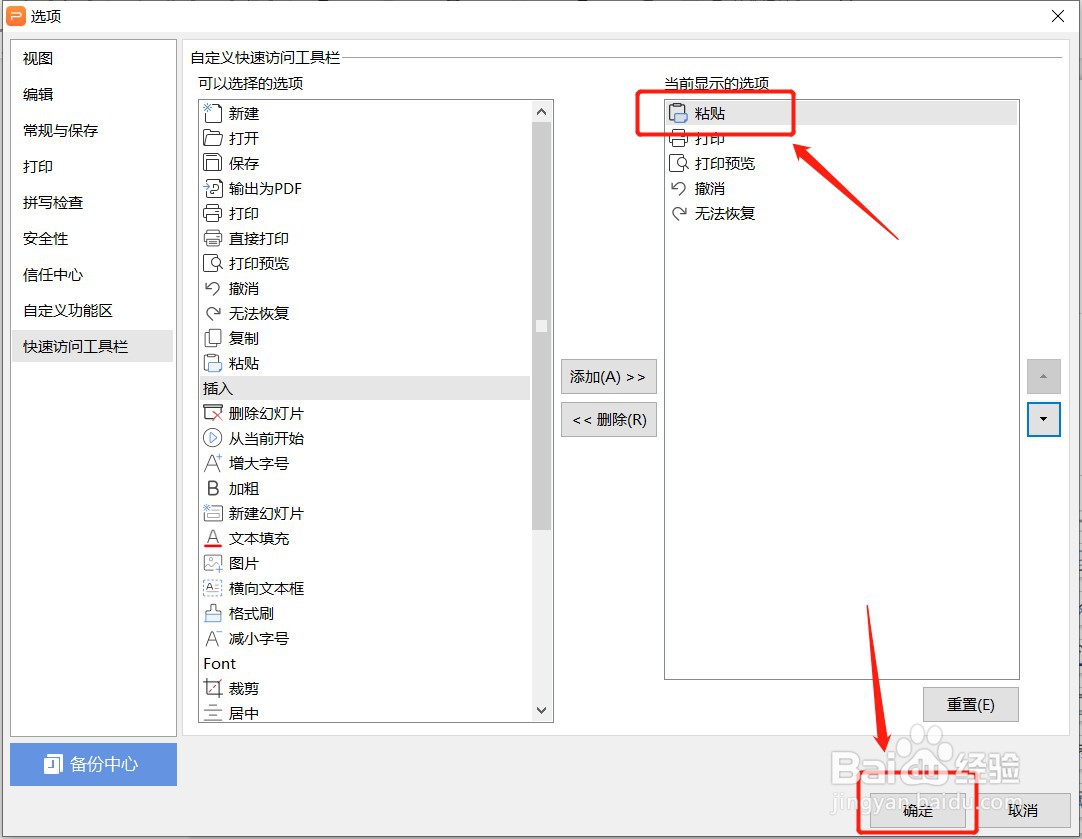Click the 取消 cancel button
Image resolution: width=1082 pixels, height=839 pixels.
coord(1023,810)
